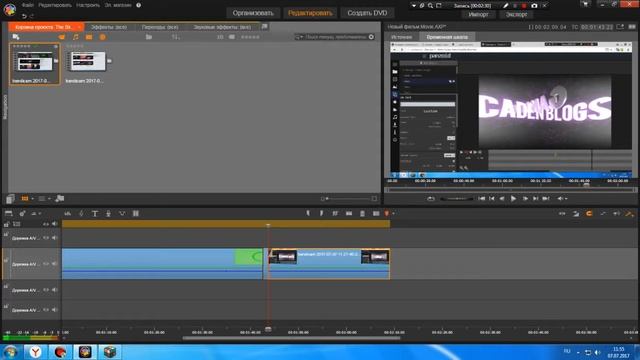This screenshot has height=360, width=640.
Task: Mute the first Дорожка A/V track
Action: pos(55,238)
